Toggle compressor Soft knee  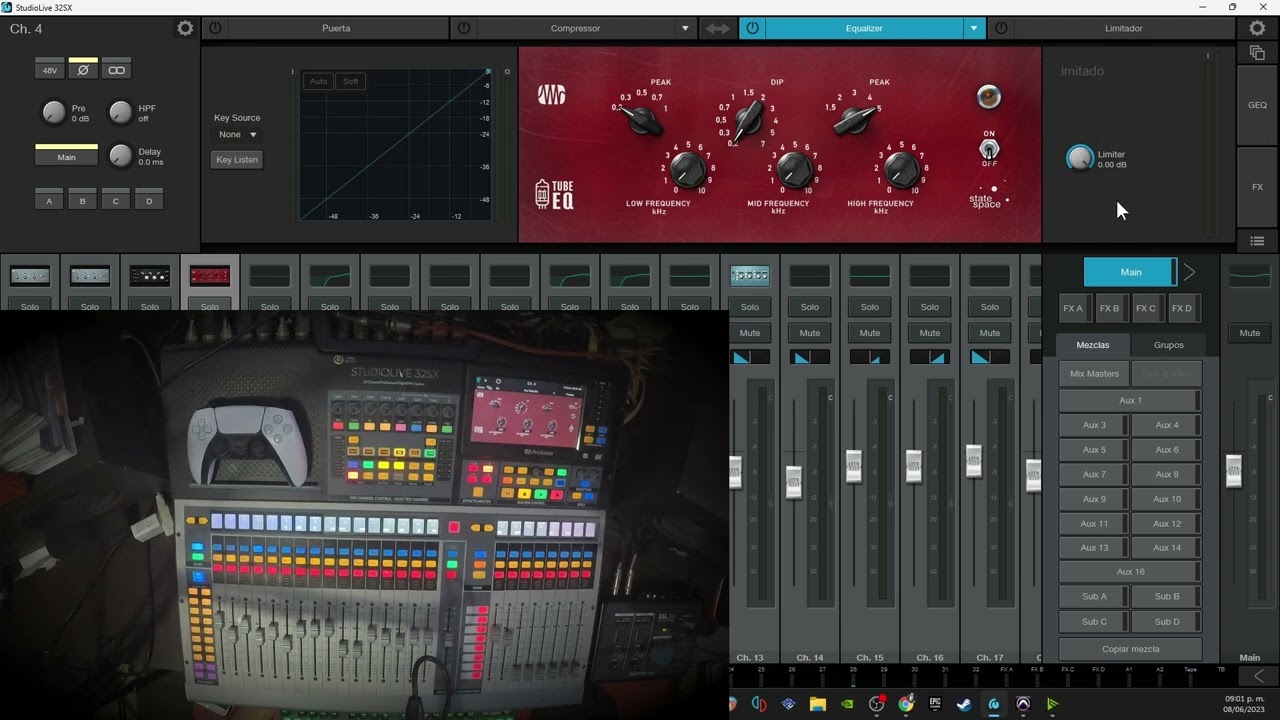(x=350, y=81)
